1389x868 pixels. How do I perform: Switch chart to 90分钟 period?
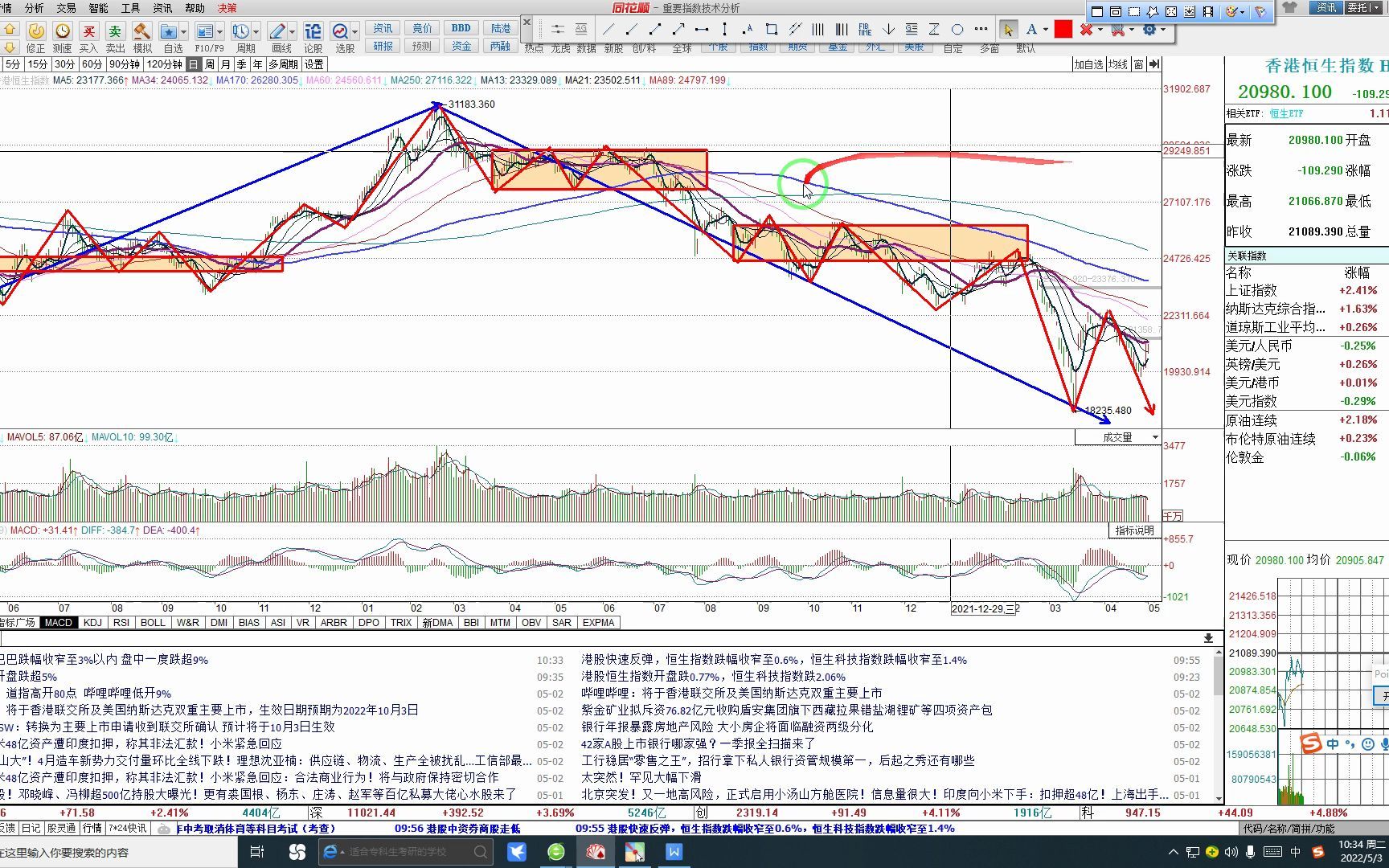point(125,64)
